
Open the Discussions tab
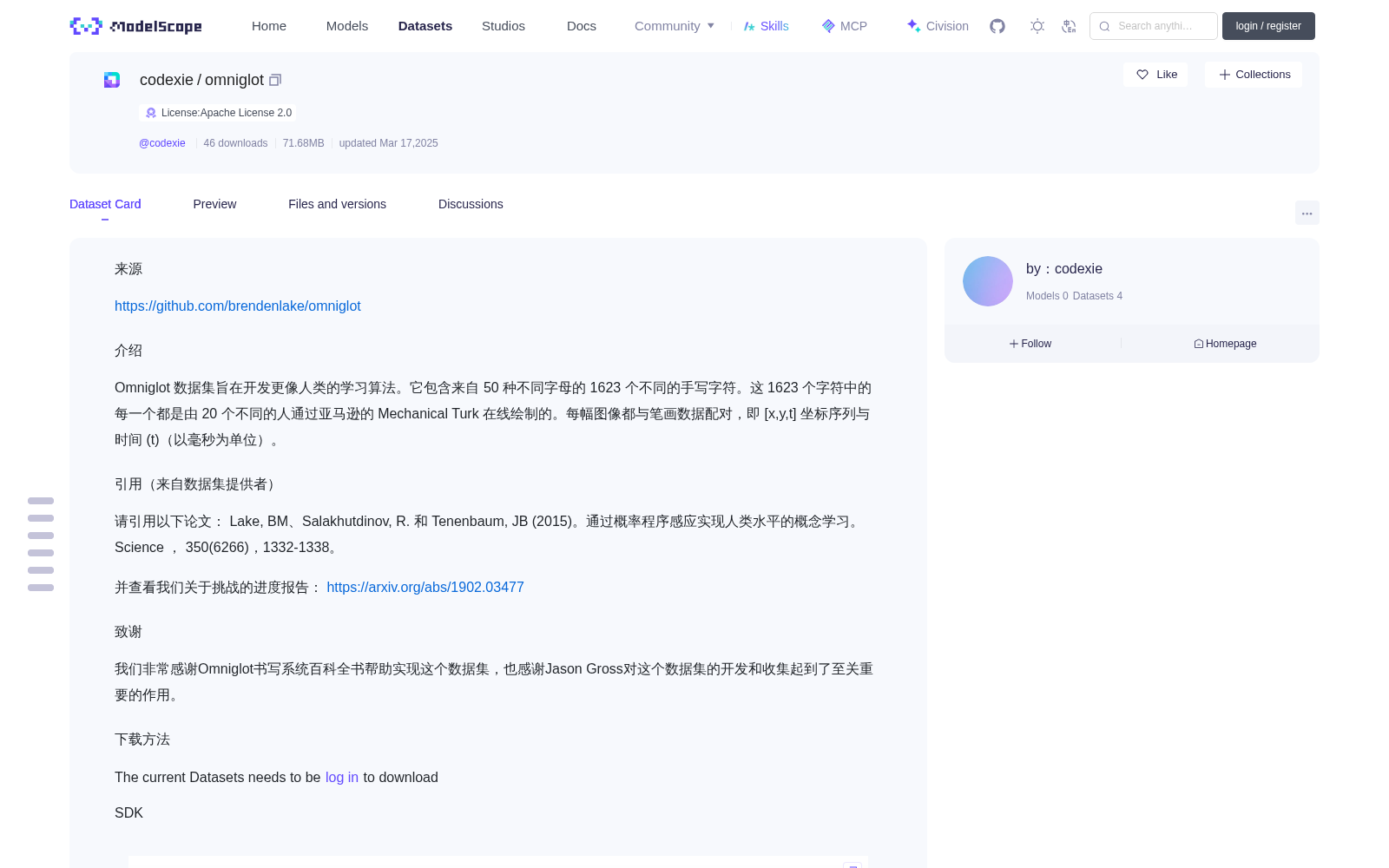click(x=471, y=204)
